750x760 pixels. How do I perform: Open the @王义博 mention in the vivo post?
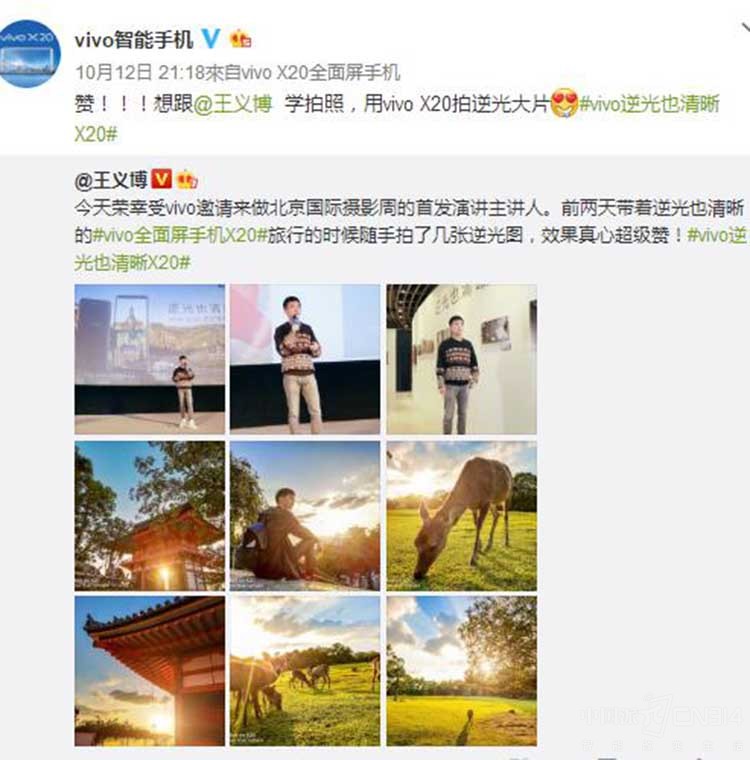click(x=233, y=104)
